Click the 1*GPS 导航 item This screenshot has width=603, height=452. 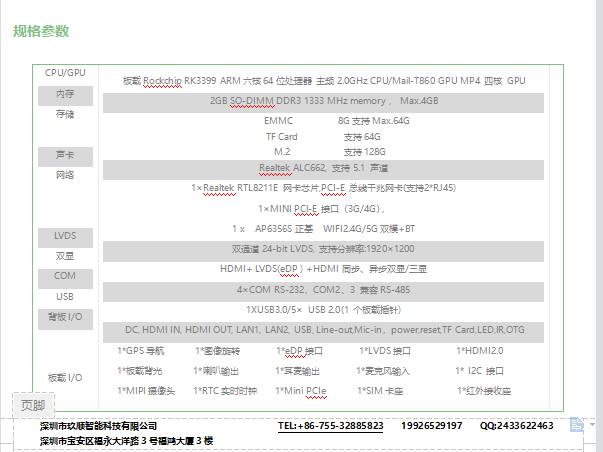[x=140, y=351]
